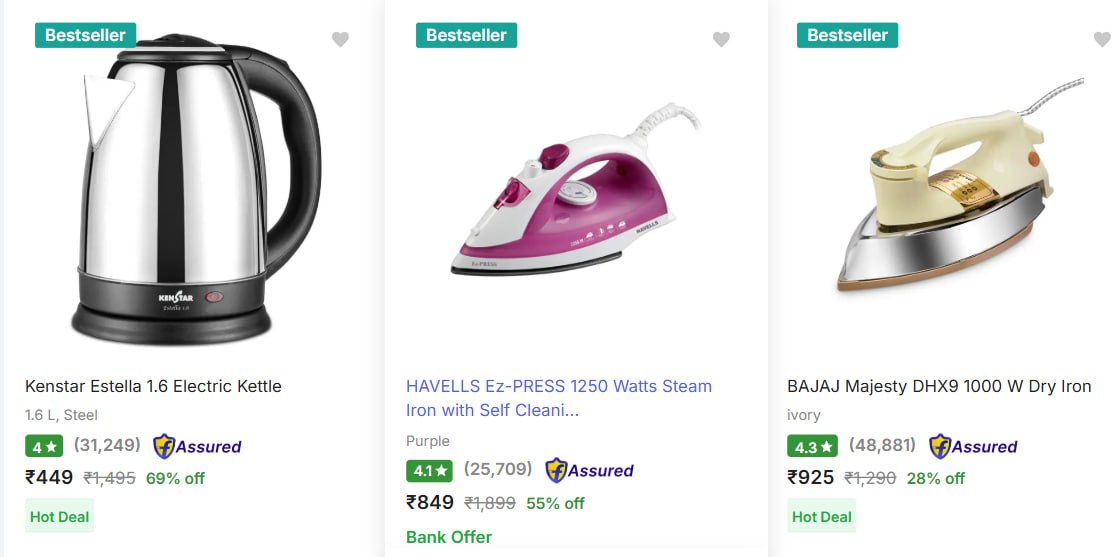
Task: Click the 4 star rating badge on kettle
Action: [44, 447]
